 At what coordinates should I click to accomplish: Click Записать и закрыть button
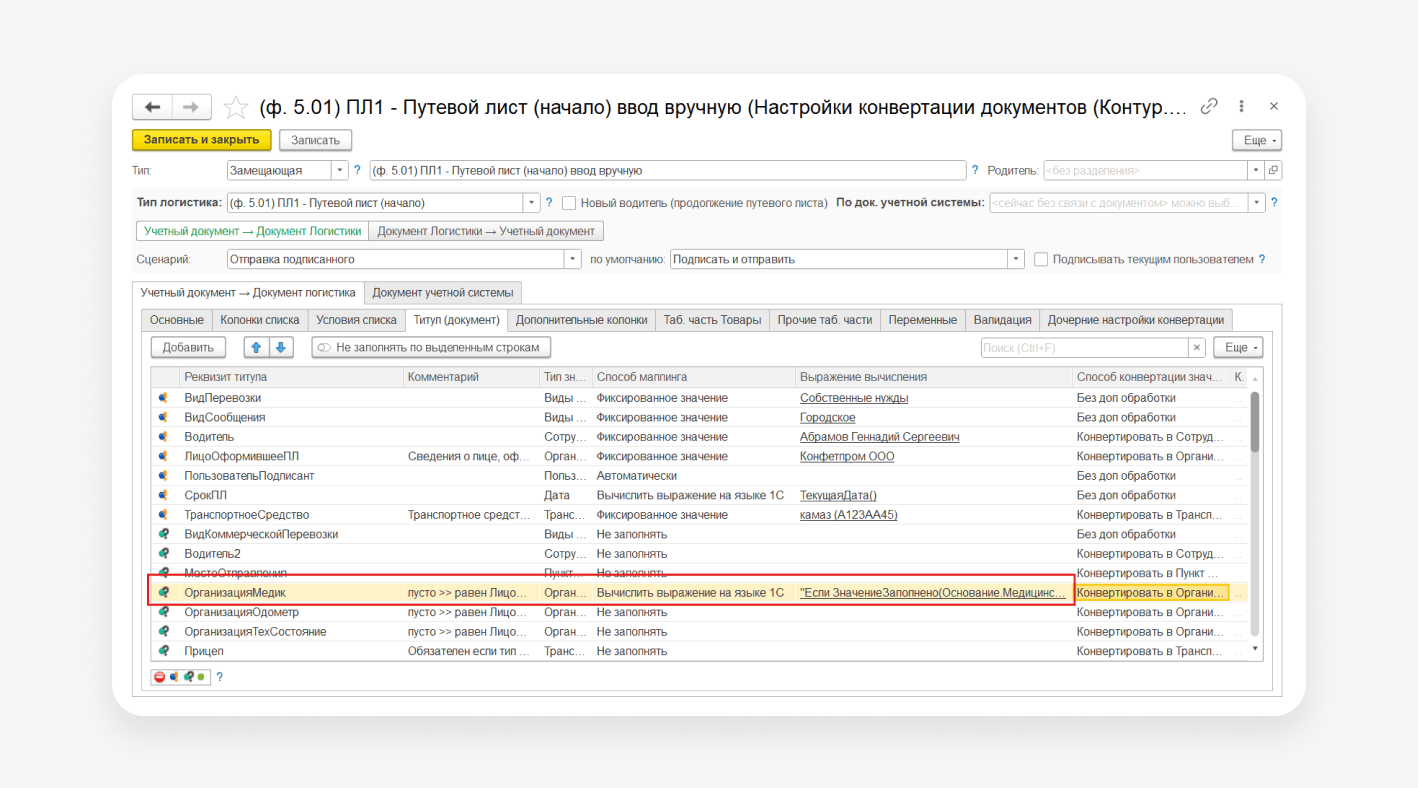(202, 140)
